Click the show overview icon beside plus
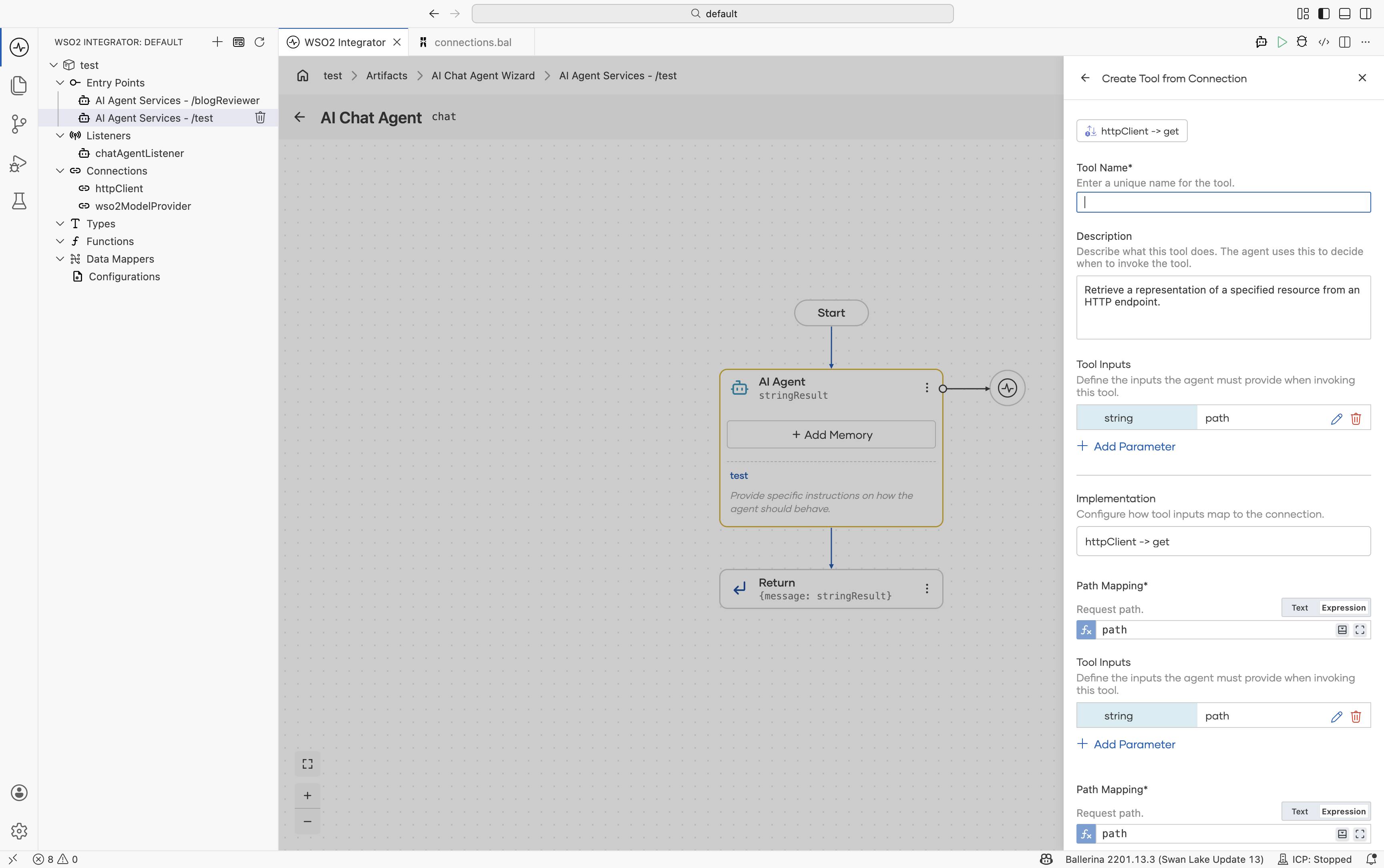The height and width of the screenshot is (868, 1384). (238, 42)
